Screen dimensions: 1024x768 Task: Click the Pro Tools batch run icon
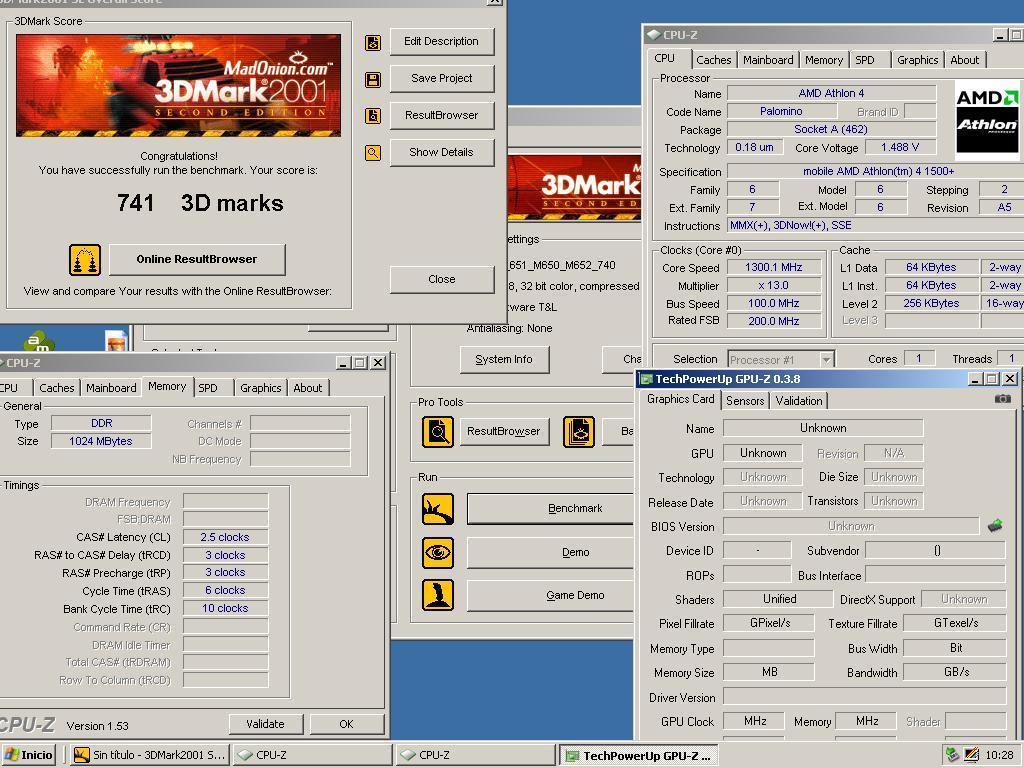pyautogui.click(x=579, y=432)
